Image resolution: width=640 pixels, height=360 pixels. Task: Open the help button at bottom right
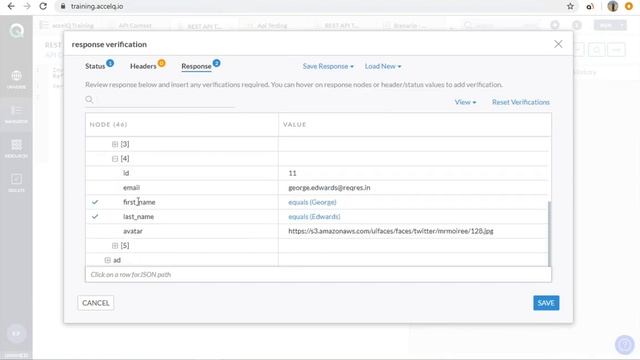[624, 344]
